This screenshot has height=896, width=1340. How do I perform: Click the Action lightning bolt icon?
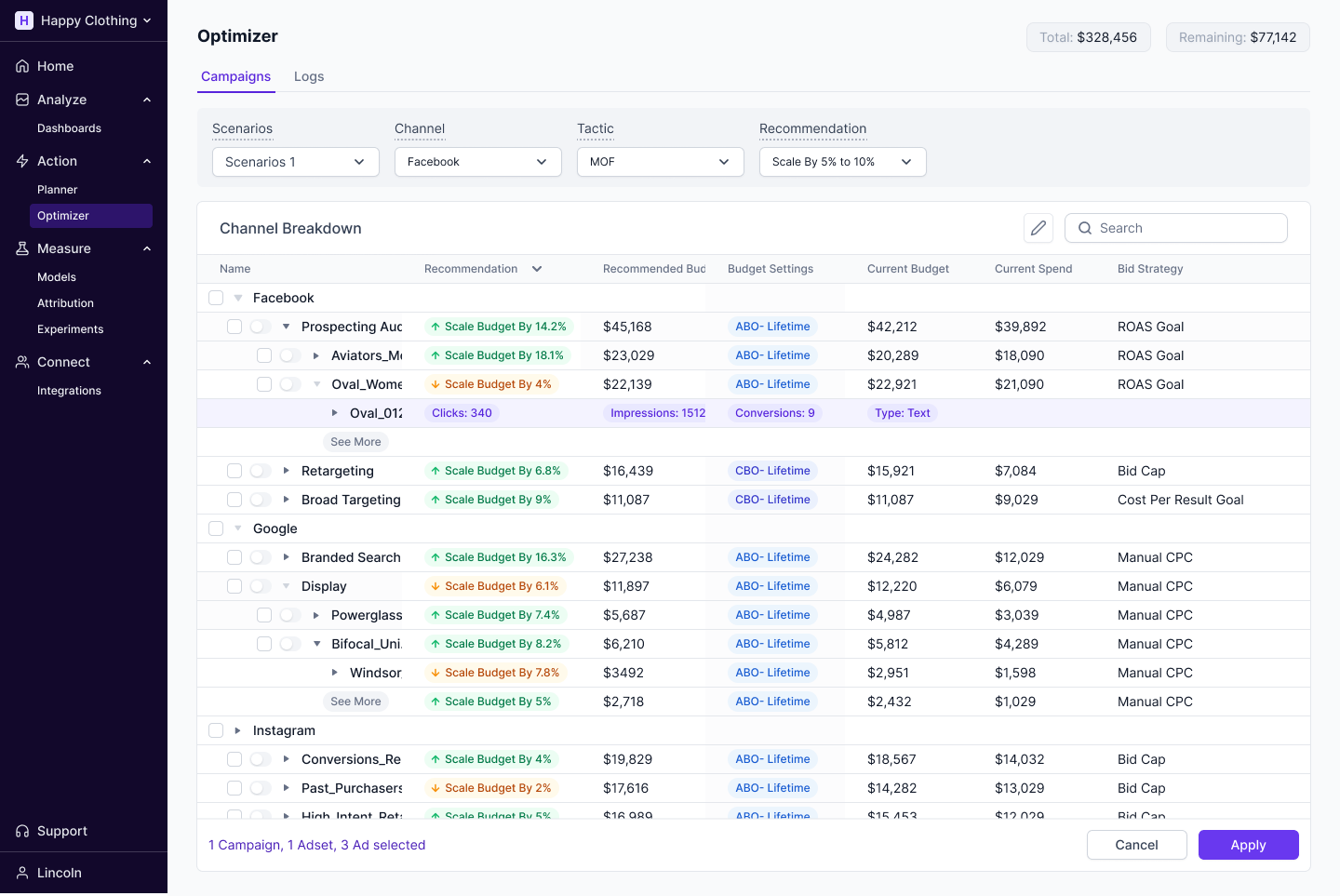(x=22, y=161)
